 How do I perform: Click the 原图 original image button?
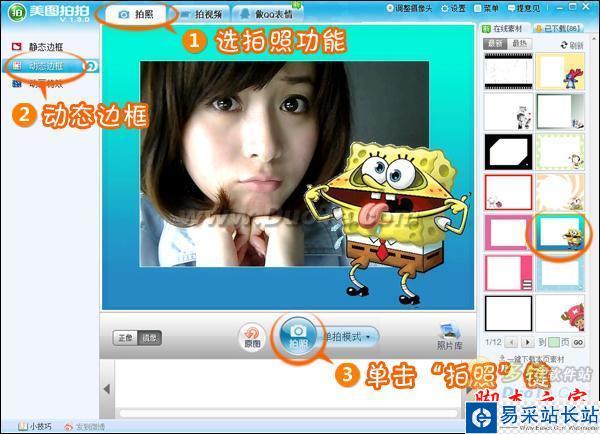point(252,337)
